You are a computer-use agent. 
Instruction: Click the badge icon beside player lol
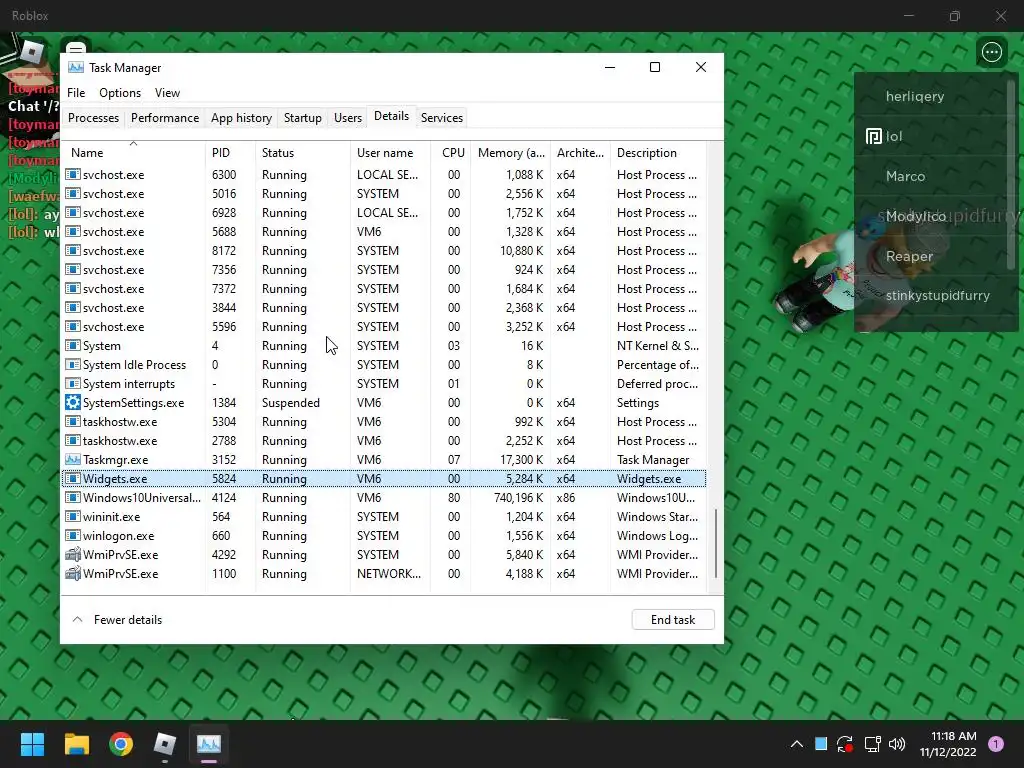(873, 136)
